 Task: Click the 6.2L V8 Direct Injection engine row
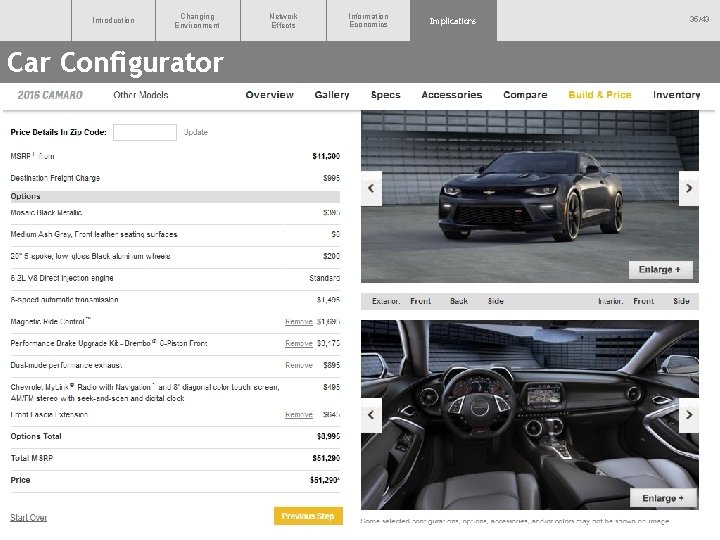[175, 278]
